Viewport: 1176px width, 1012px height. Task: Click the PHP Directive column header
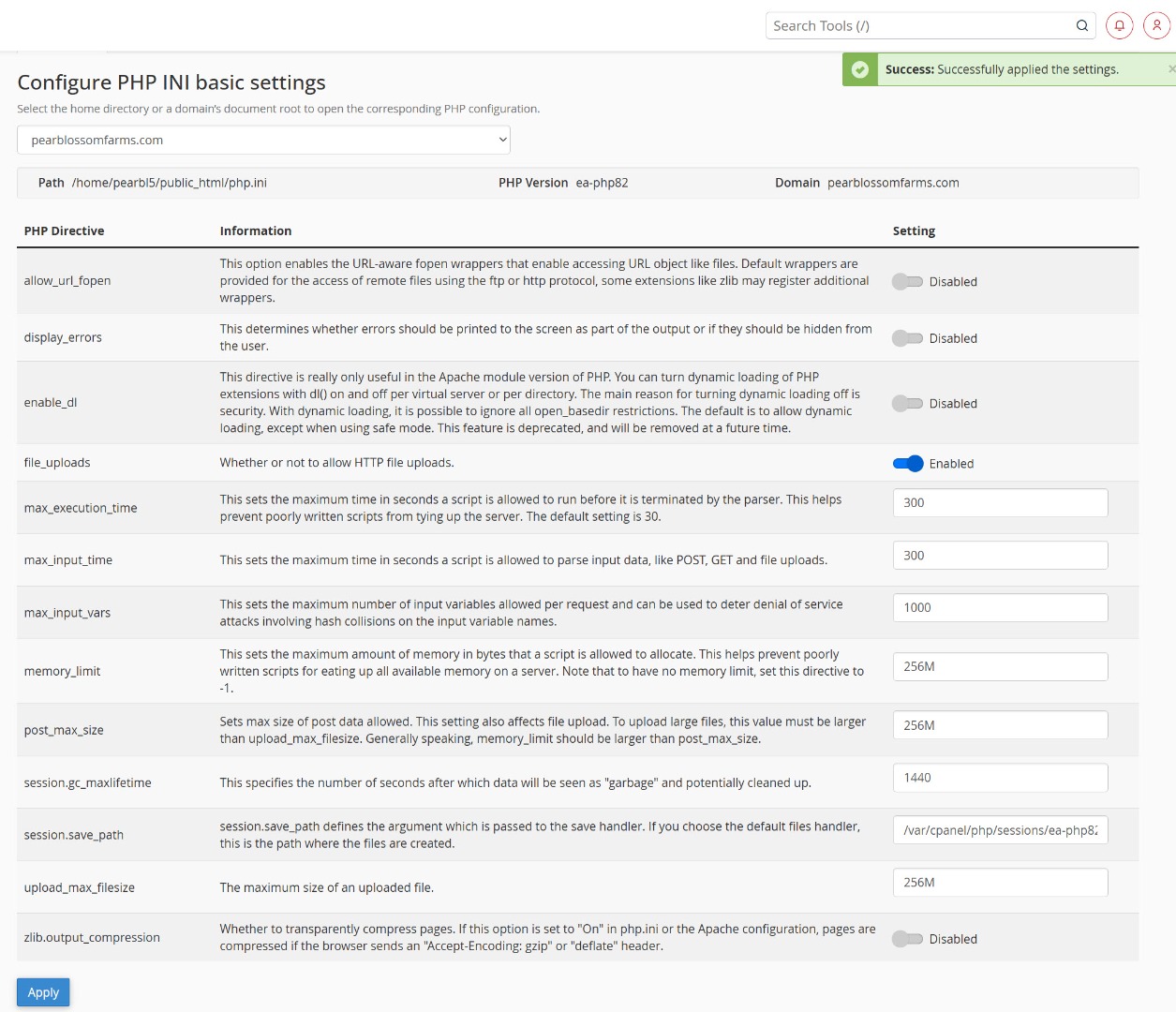click(x=64, y=231)
